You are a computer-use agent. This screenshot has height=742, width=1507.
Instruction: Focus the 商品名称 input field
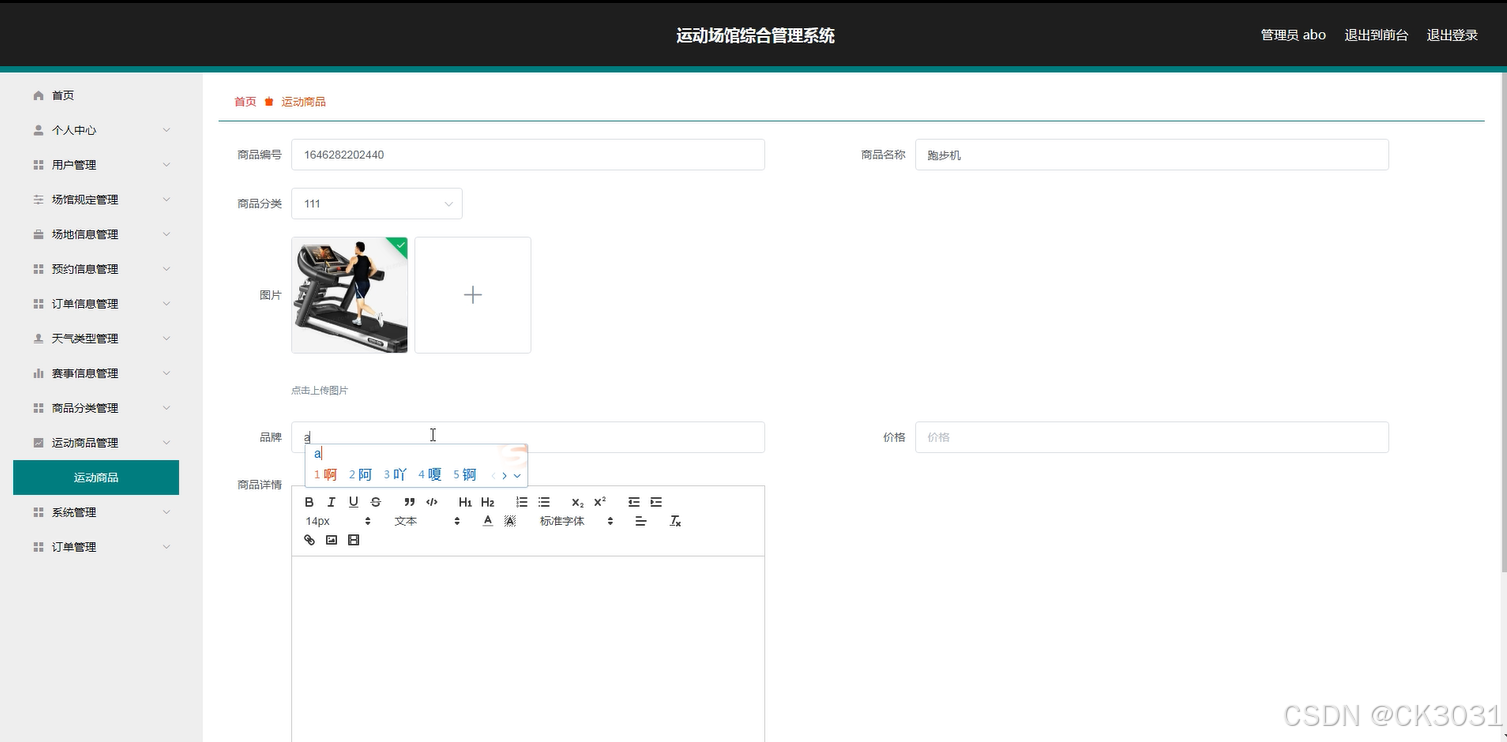pyautogui.click(x=1152, y=155)
